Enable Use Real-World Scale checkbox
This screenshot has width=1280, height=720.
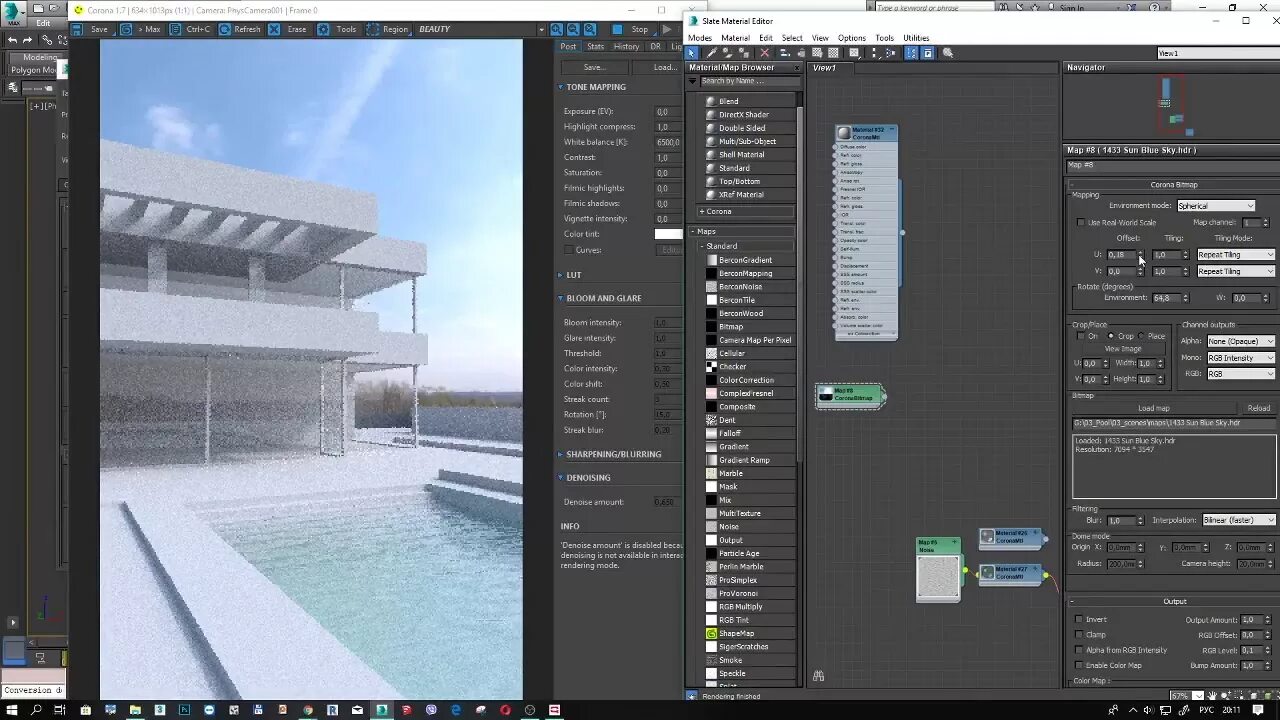pyautogui.click(x=1080, y=223)
